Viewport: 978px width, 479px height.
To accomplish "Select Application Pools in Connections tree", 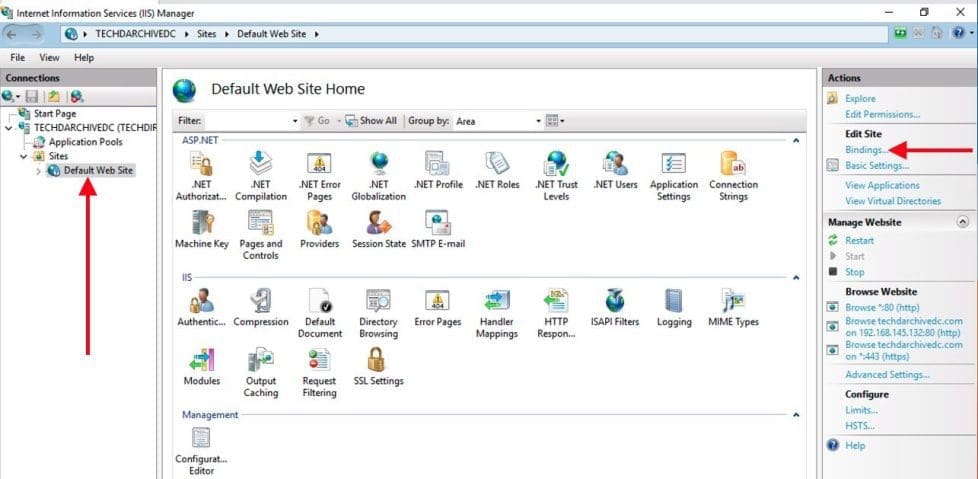I will point(85,142).
